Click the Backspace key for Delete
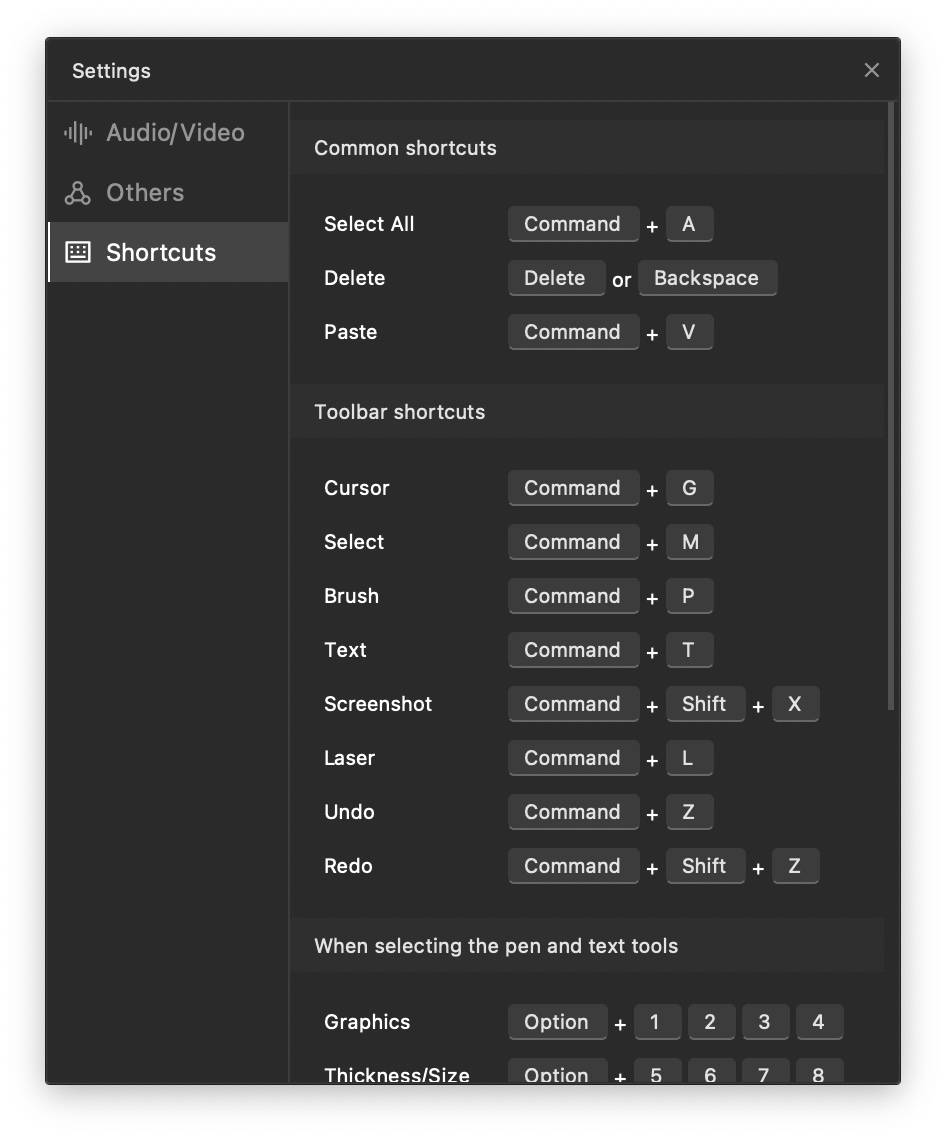Viewport: 946px width, 1138px height. [x=707, y=278]
